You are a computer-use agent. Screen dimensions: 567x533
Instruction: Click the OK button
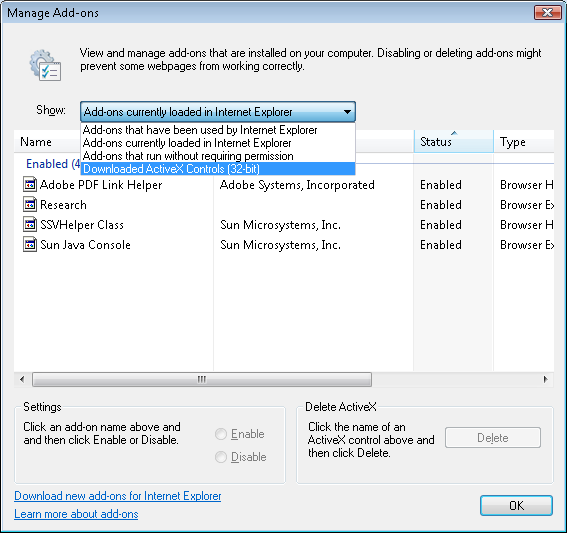coord(516,506)
